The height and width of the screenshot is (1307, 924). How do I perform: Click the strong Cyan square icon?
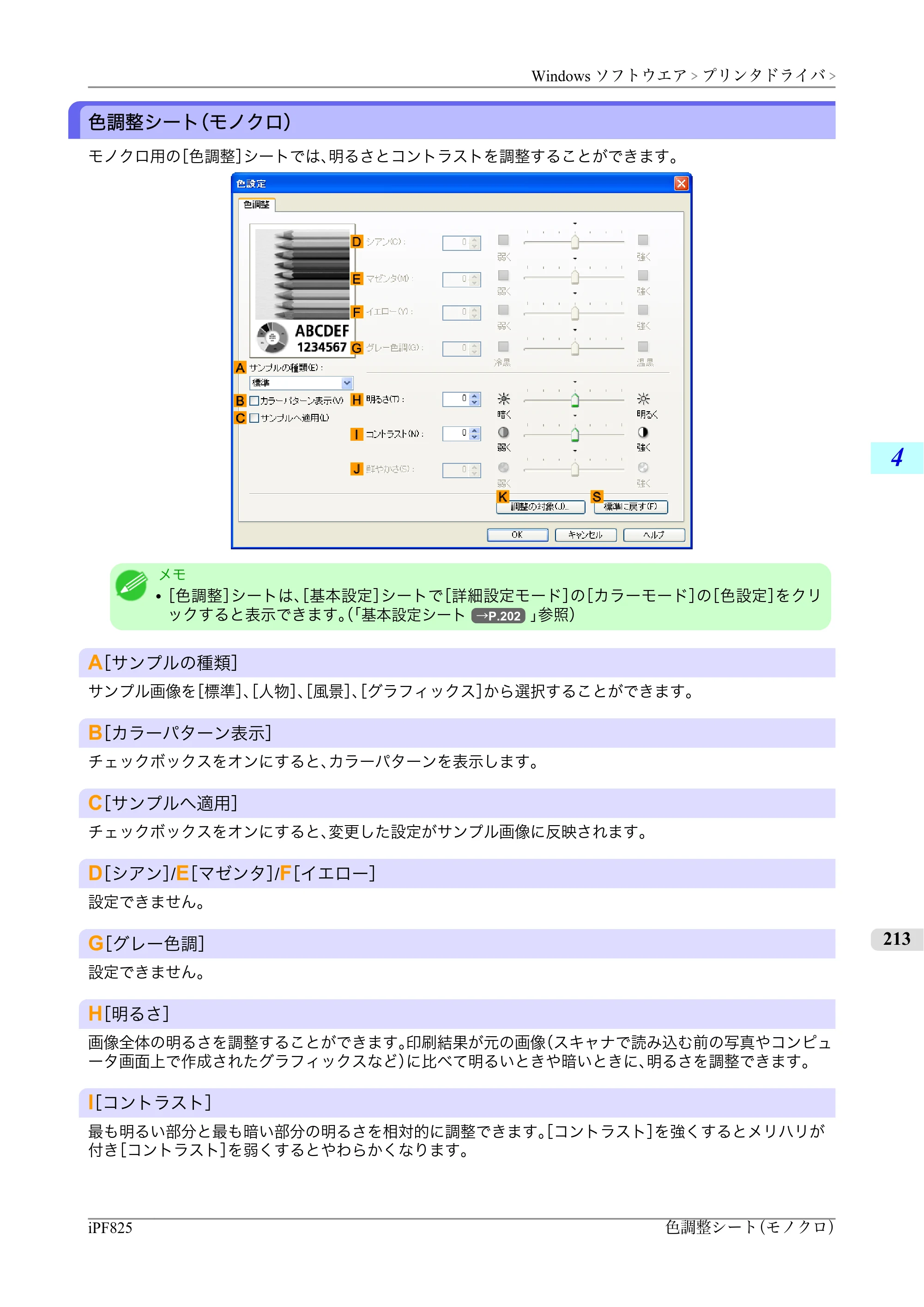(x=643, y=240)
